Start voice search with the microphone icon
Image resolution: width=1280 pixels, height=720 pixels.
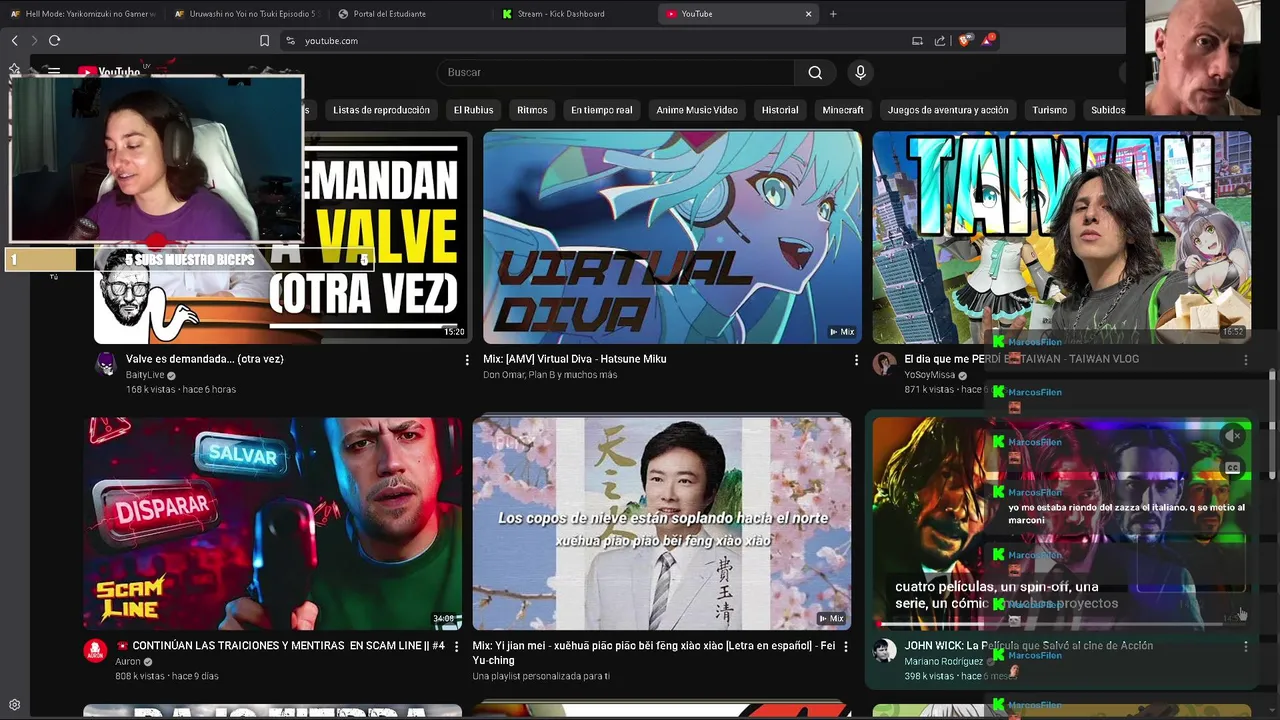860,72
